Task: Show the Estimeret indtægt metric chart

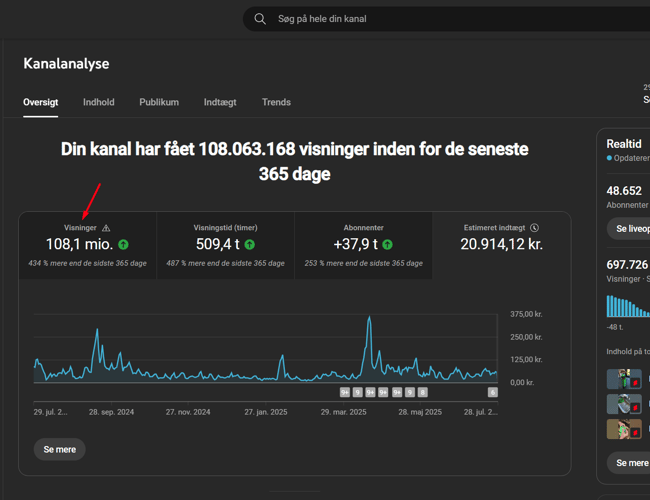Action: [x=501, y=245]
